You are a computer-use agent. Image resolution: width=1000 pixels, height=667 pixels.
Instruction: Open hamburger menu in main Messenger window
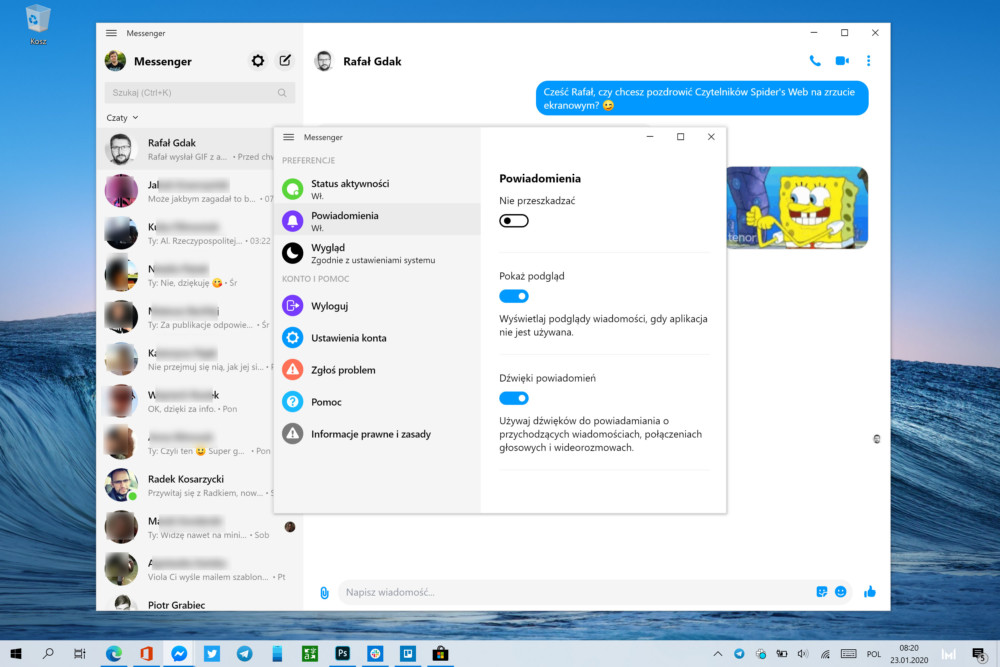pos(111,33)
